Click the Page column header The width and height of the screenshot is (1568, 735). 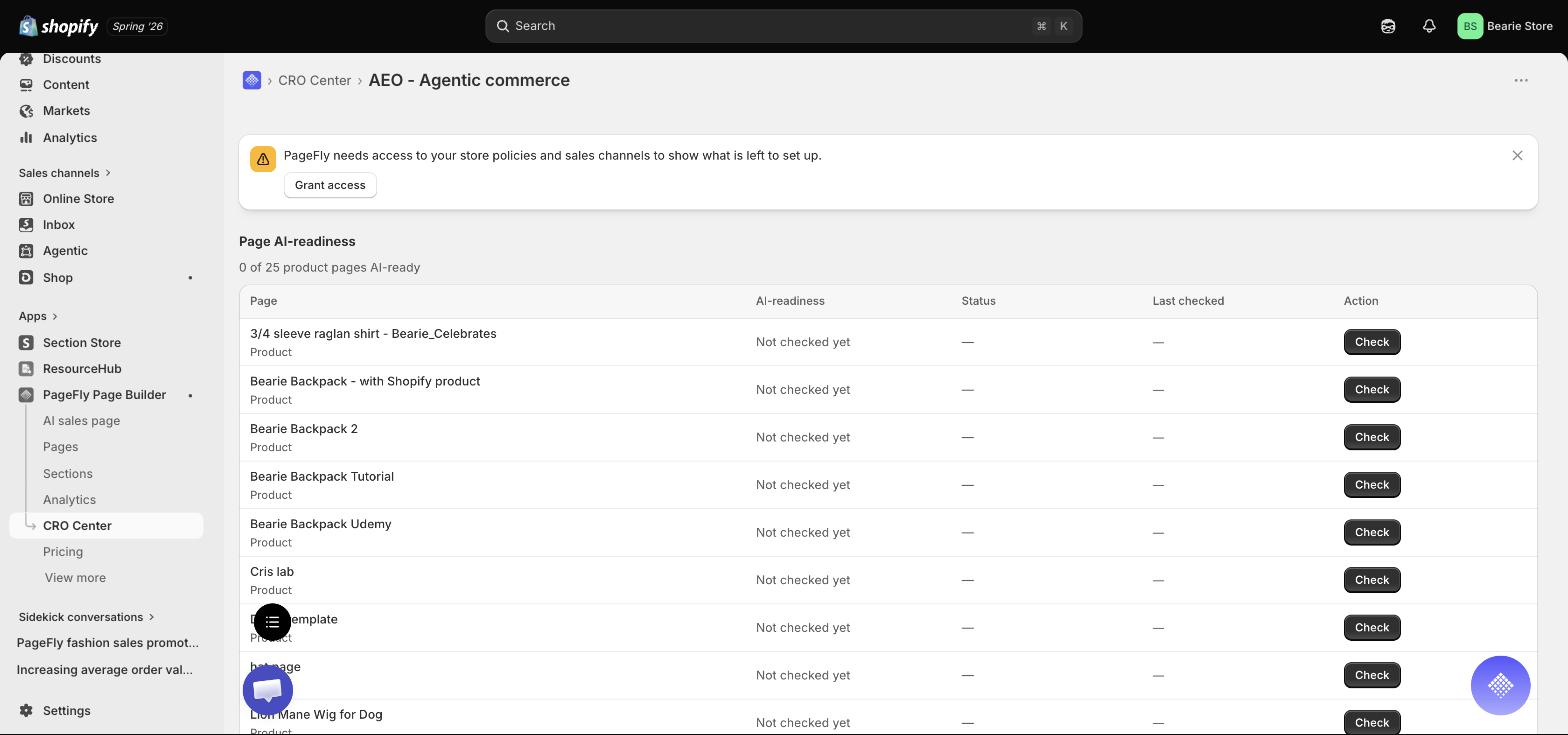263,301
